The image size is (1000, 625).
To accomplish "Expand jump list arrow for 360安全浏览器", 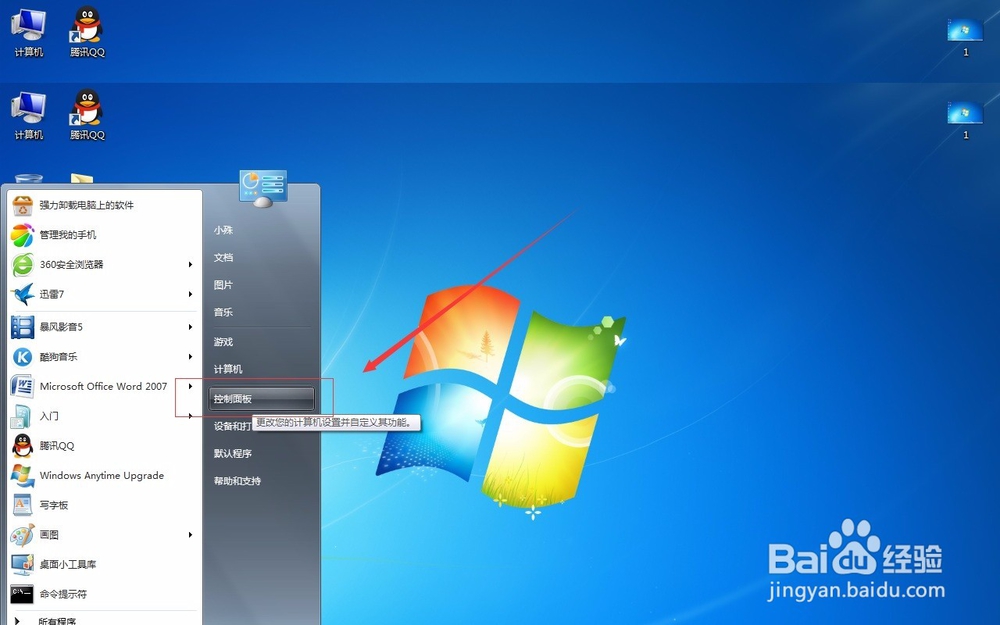I will pos(190,264).
